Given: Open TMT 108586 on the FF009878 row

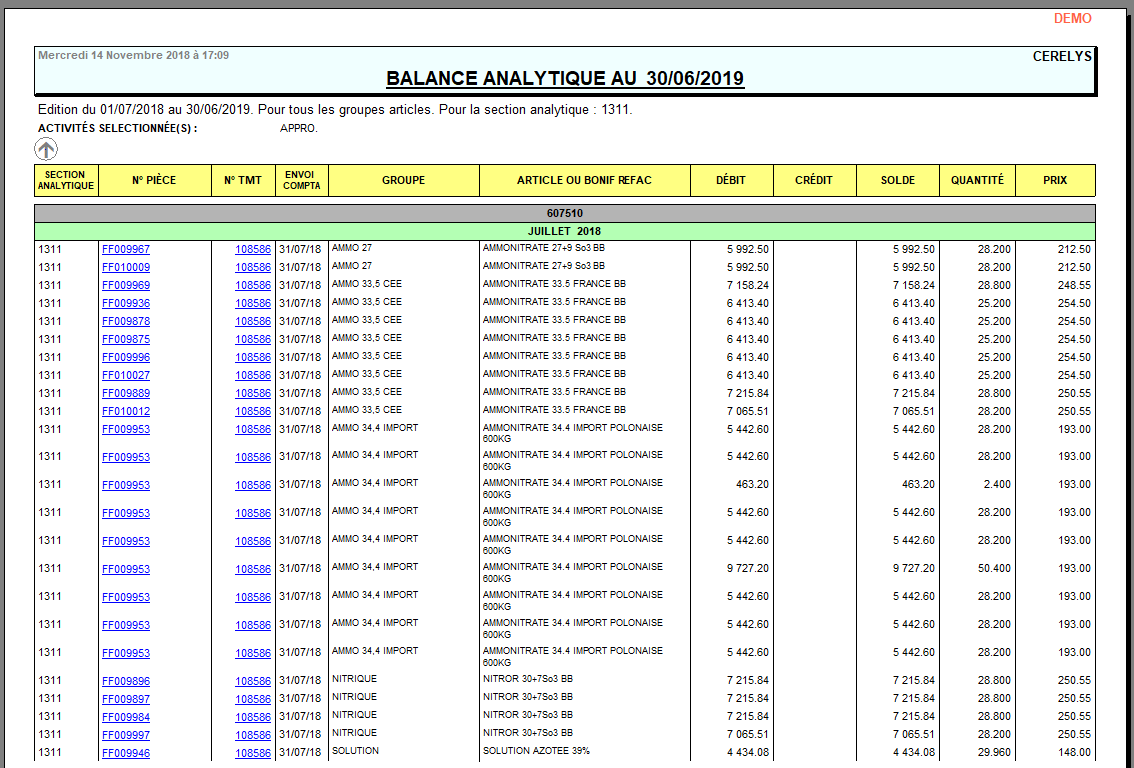Looking at the screenshot, I should tap(255, 320).
